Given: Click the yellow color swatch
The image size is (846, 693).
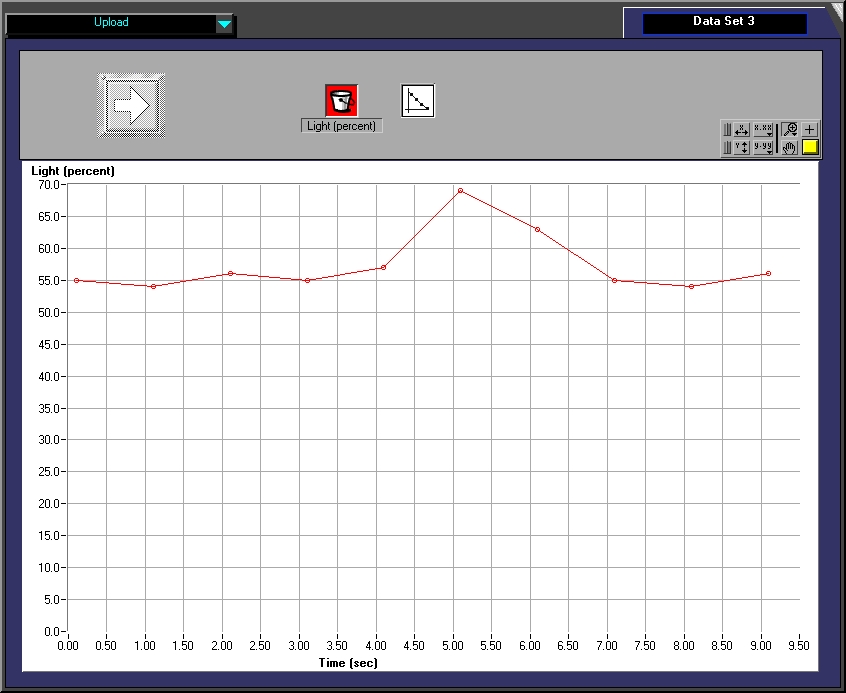Looking at the screenshot, I should (x=810, y=147).
